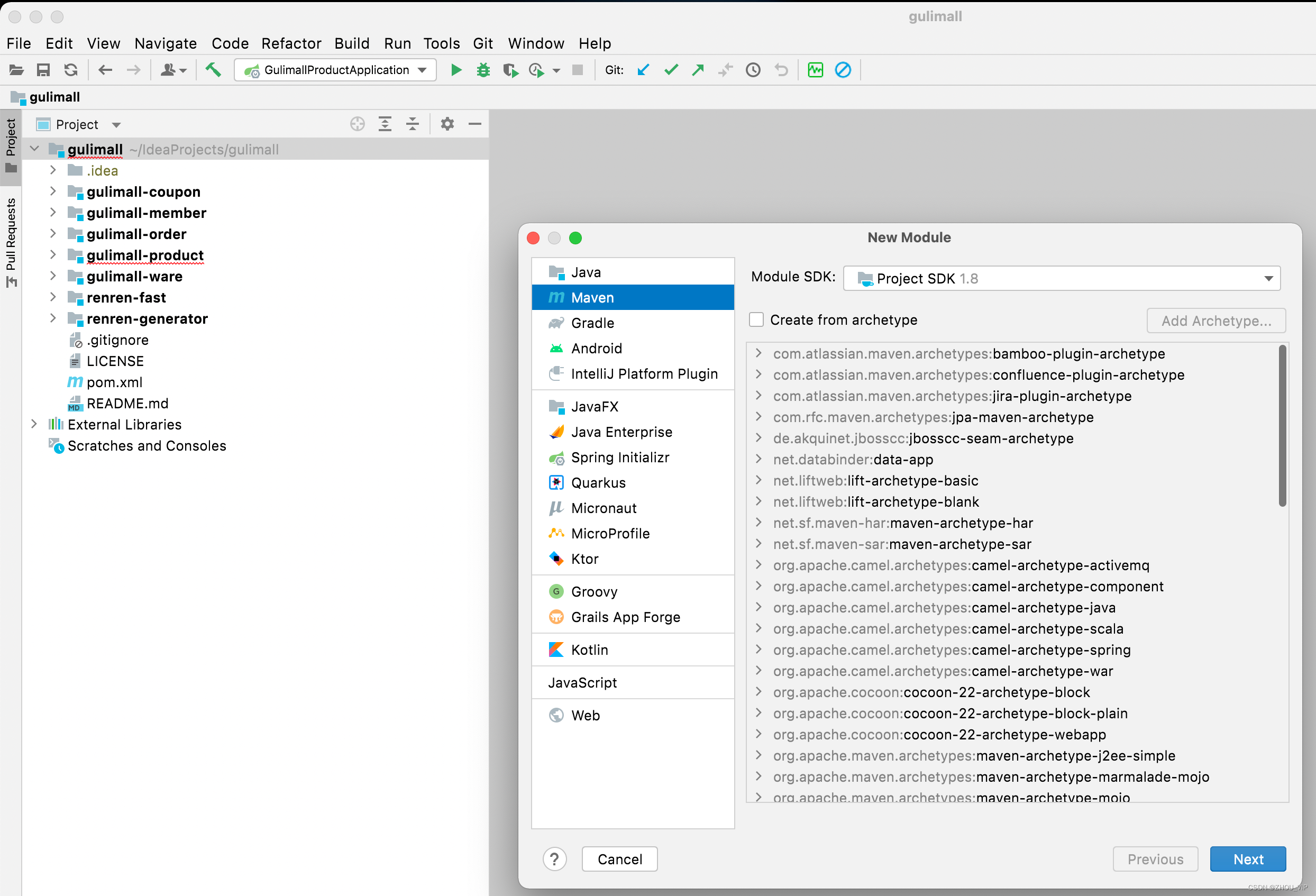Click the green Run button in toolbar
The height and width of the screenshot is (896, 1316).
click(x=456, y=70)
